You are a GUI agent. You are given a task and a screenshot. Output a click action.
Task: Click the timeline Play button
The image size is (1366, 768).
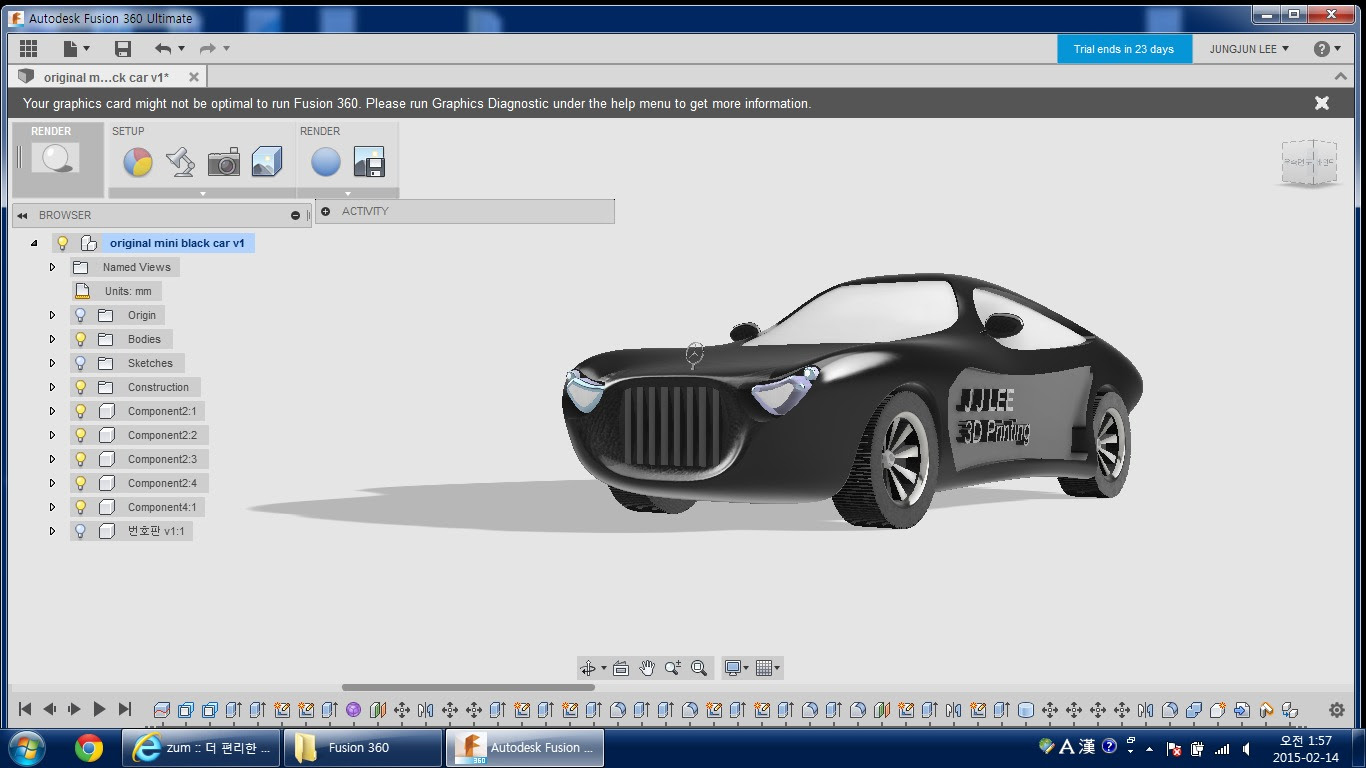pyautogui.click(x=99, y=709)
